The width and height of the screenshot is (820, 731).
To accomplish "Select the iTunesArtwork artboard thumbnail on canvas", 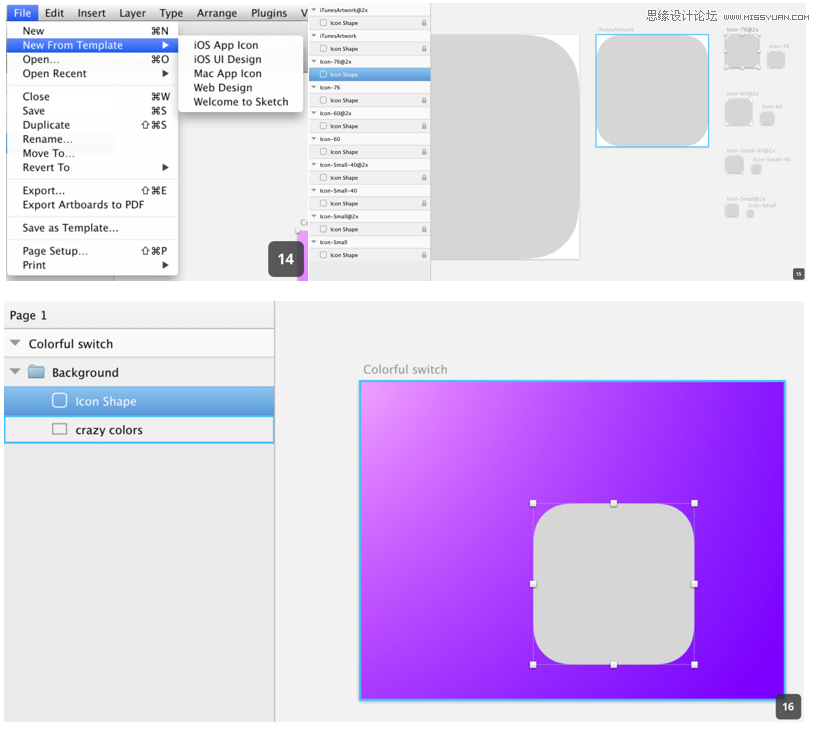I will [652, 90].
